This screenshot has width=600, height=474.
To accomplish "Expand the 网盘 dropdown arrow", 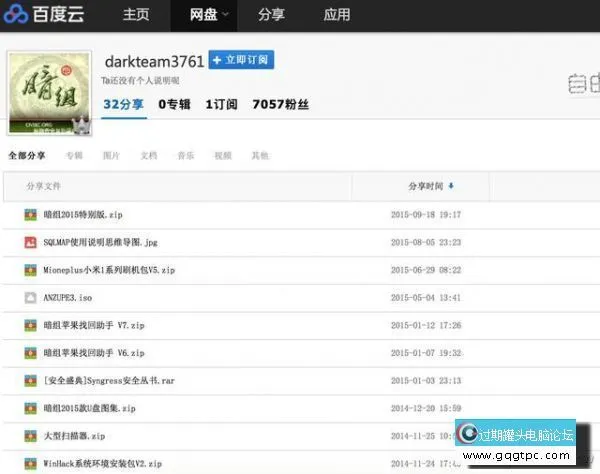I will [x=226, y=15].
